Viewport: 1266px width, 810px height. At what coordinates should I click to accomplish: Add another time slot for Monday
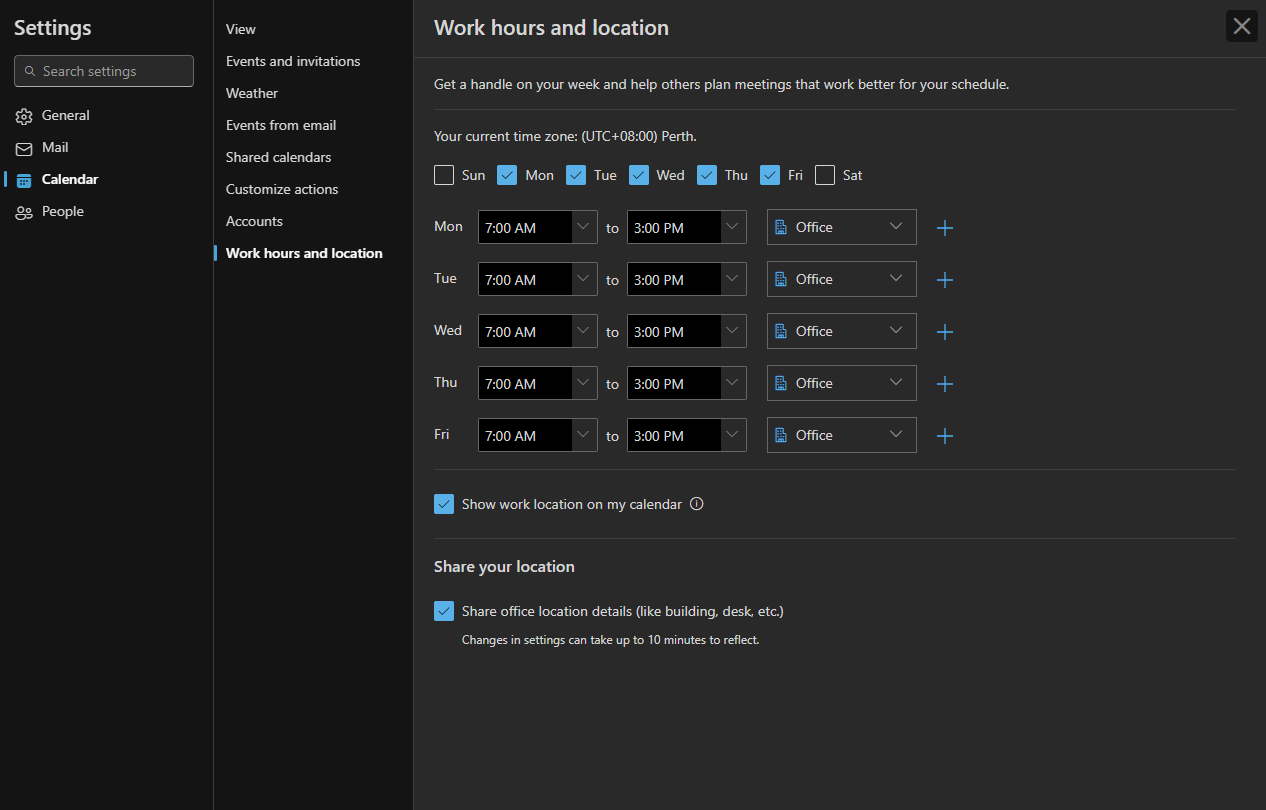coord(945,228)
